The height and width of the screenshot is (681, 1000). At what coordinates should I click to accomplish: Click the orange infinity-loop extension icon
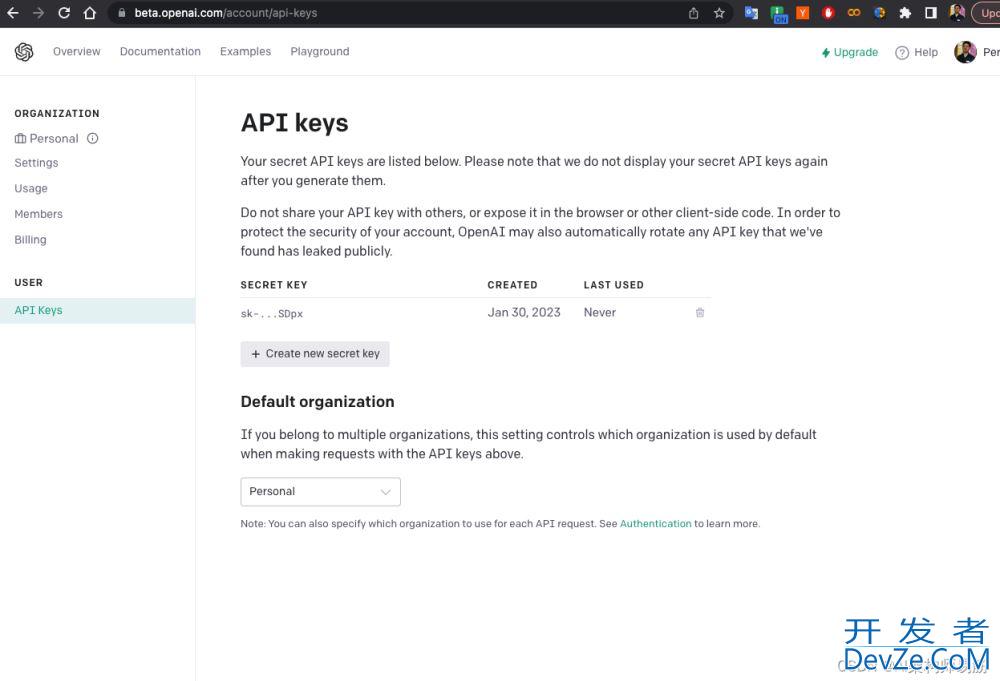[x=853, y=12]
